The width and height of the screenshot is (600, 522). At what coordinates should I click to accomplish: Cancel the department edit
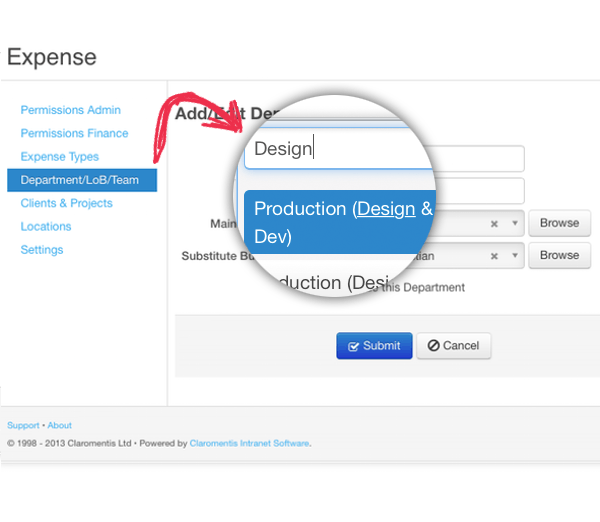(453, 346)
